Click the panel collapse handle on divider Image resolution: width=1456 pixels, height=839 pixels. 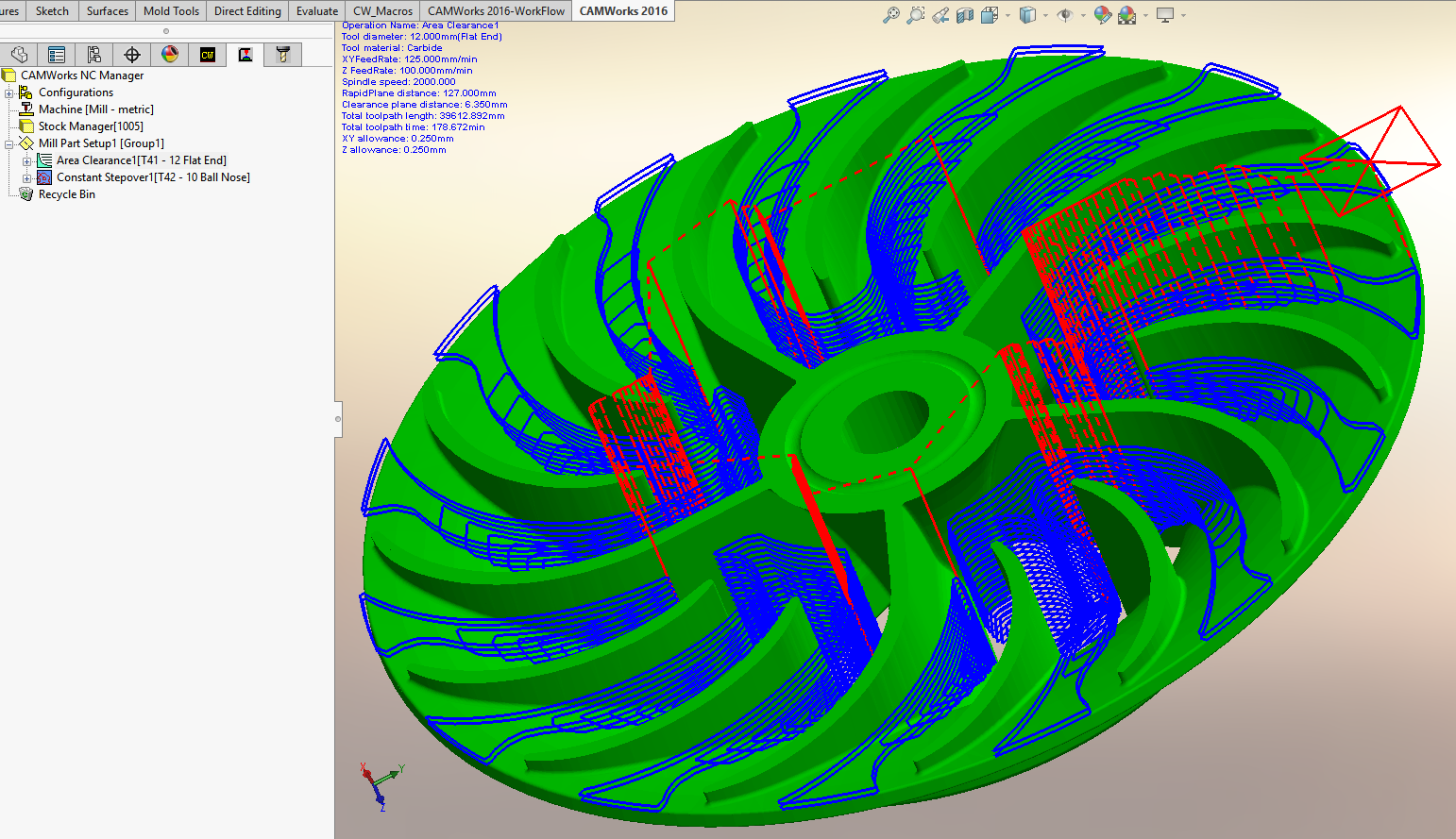338,418
